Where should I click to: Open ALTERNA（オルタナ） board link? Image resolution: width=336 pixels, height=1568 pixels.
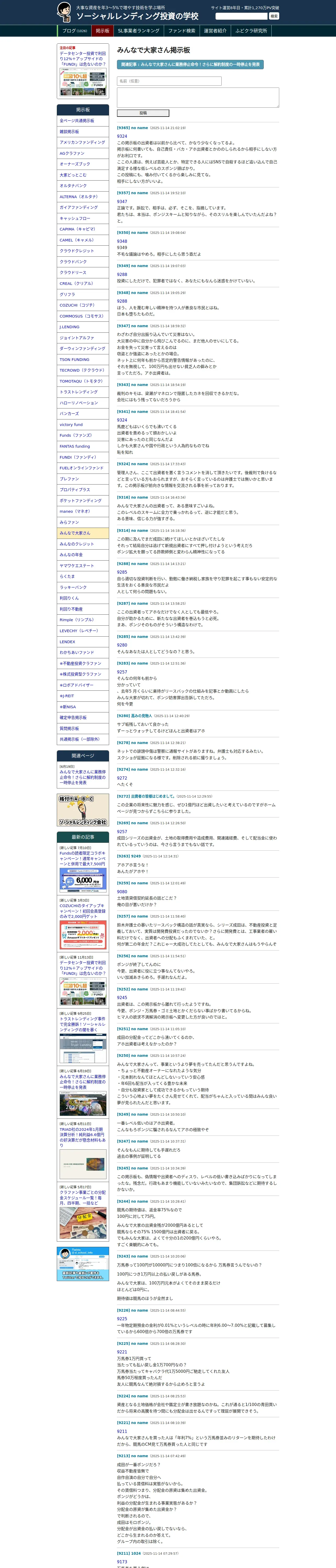83,197
